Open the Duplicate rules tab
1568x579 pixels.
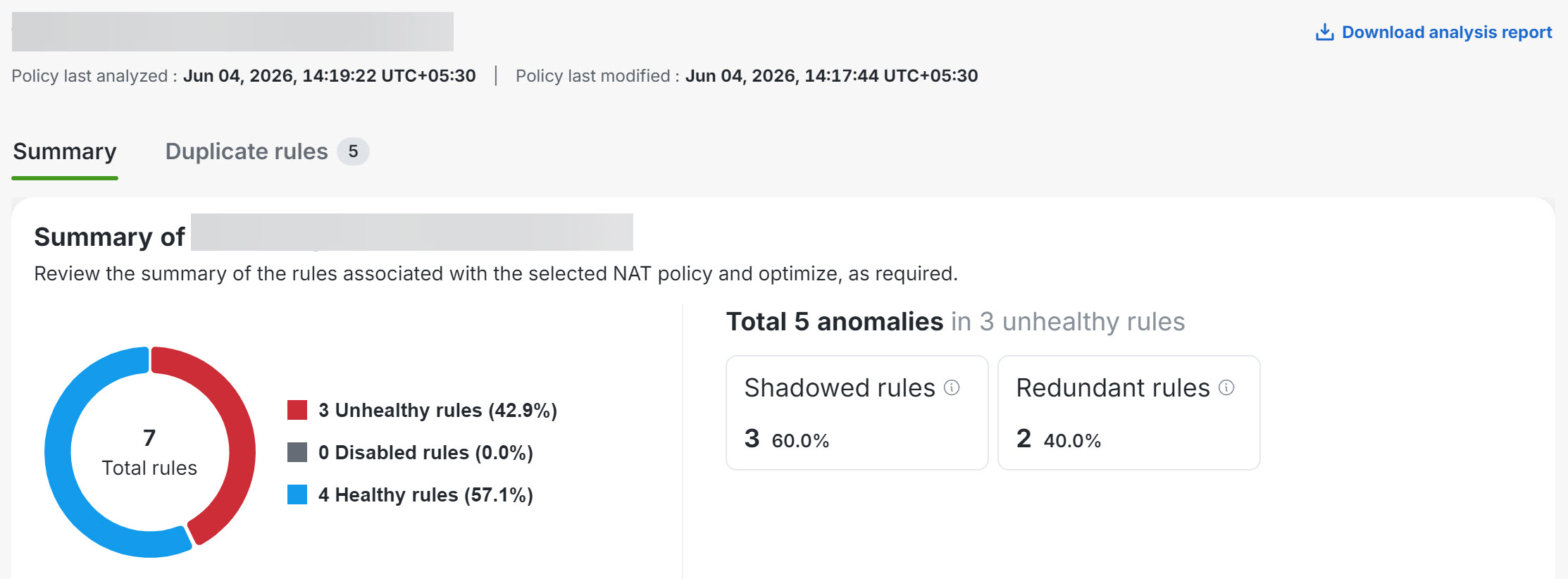click(x=247, y=151)
